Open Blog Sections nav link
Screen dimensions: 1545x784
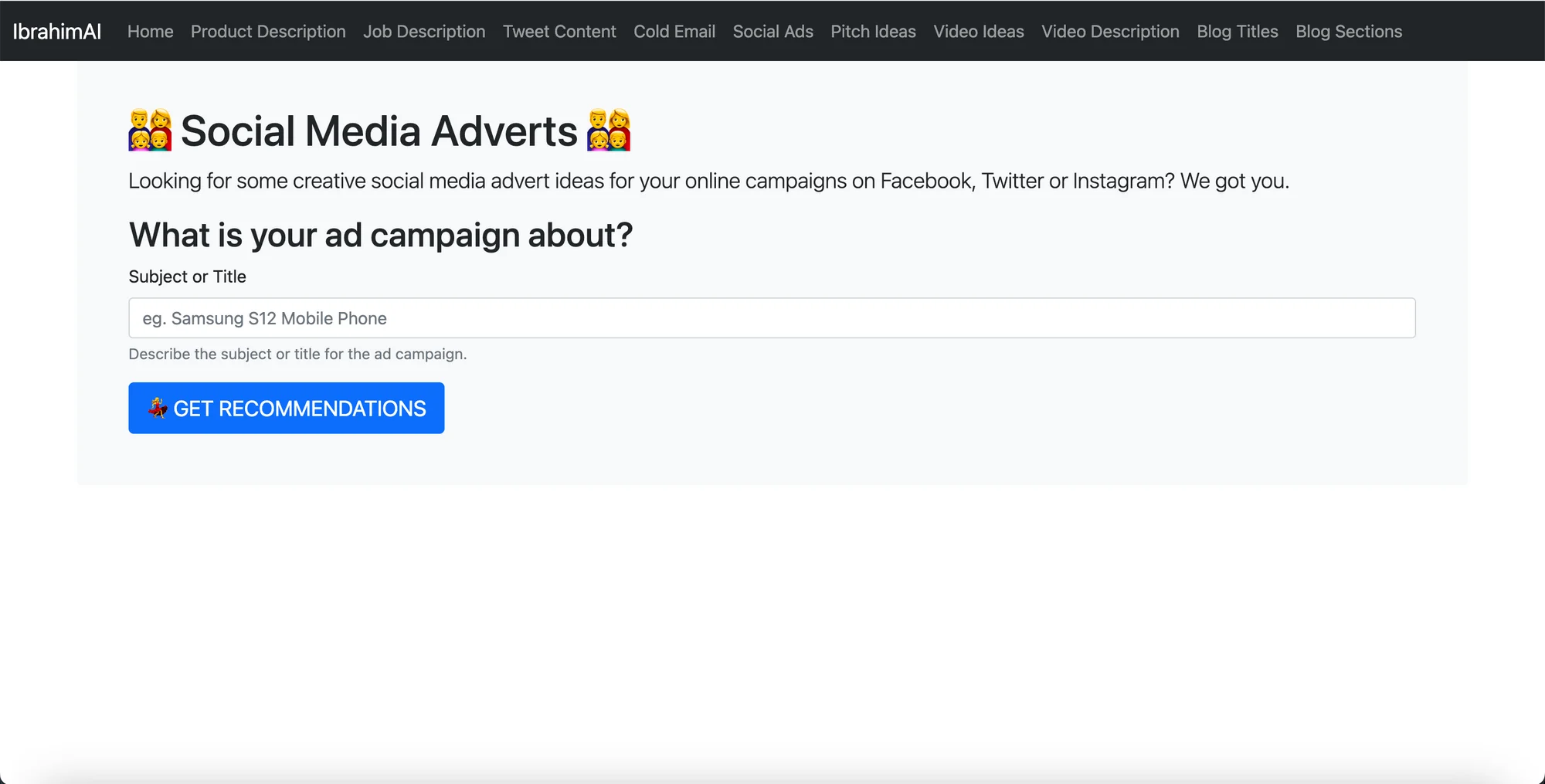(1348, 32)
